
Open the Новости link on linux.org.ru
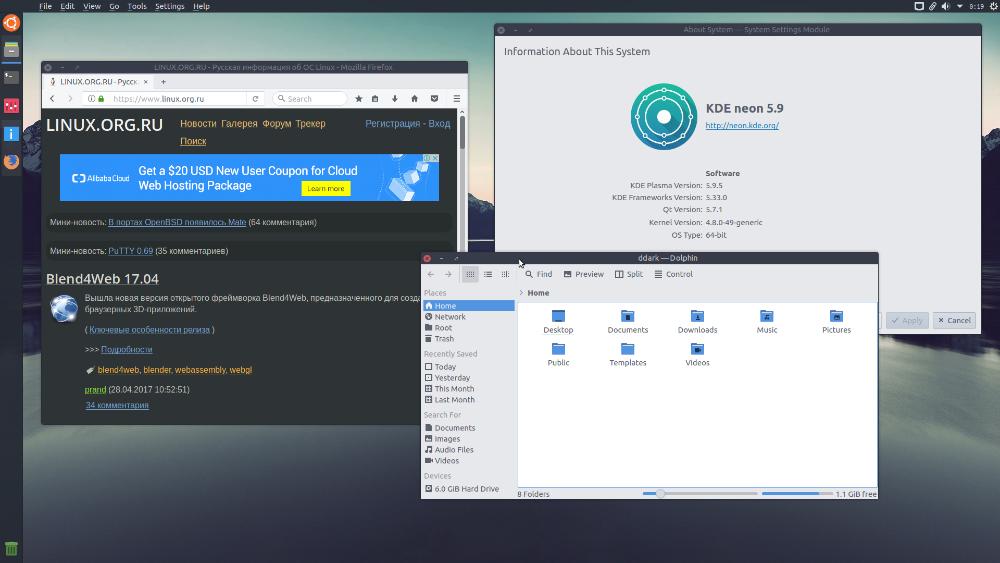click(198, 124)
